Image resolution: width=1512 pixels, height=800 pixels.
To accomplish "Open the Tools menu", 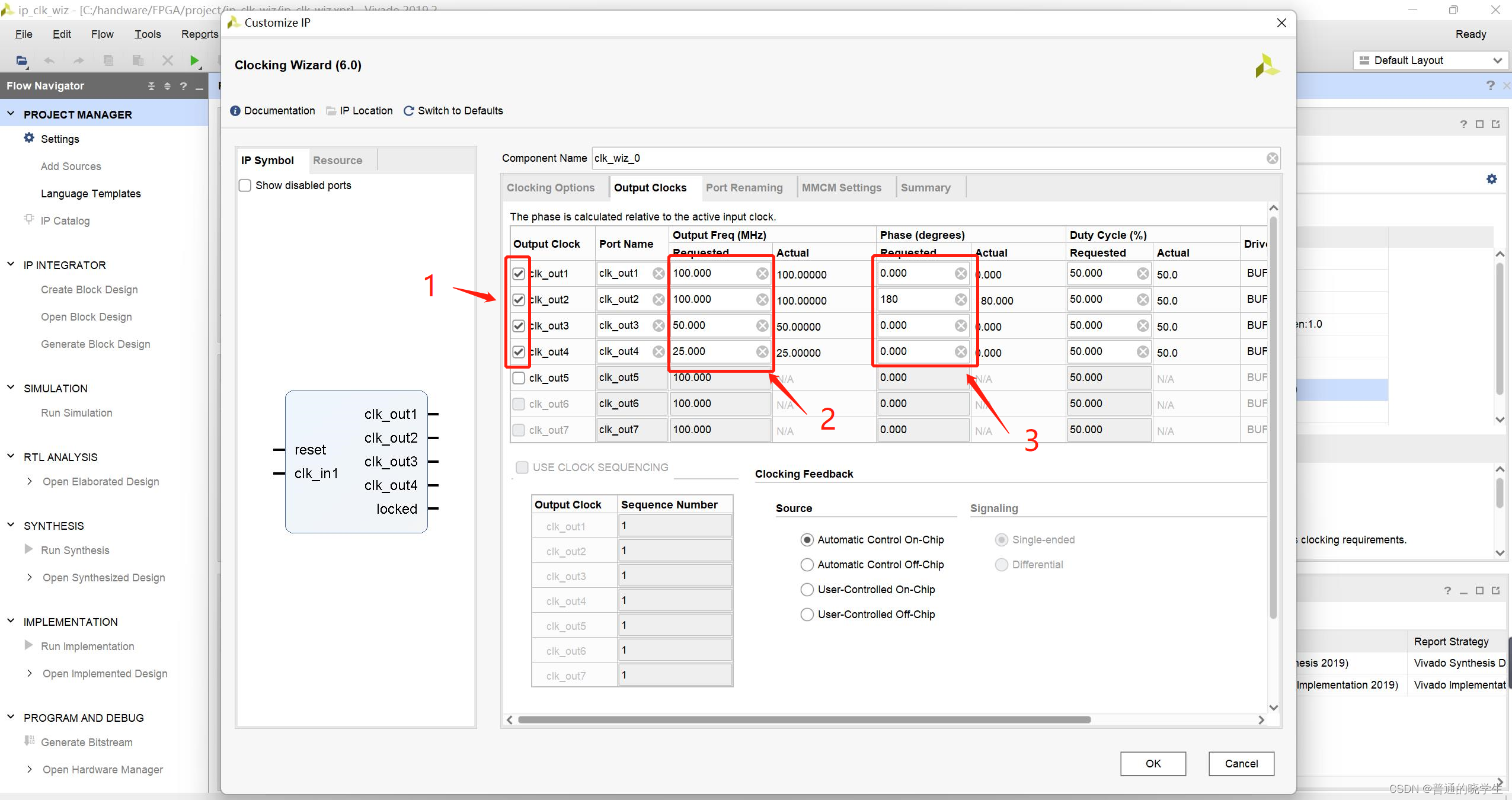I will click(147, 34).
